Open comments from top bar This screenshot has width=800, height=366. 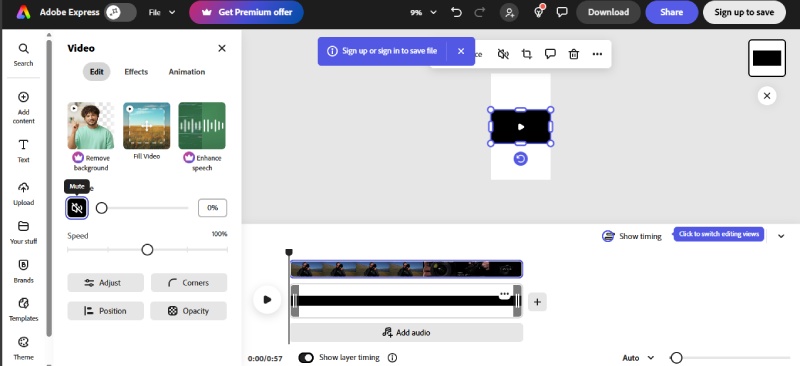(562, 12)
